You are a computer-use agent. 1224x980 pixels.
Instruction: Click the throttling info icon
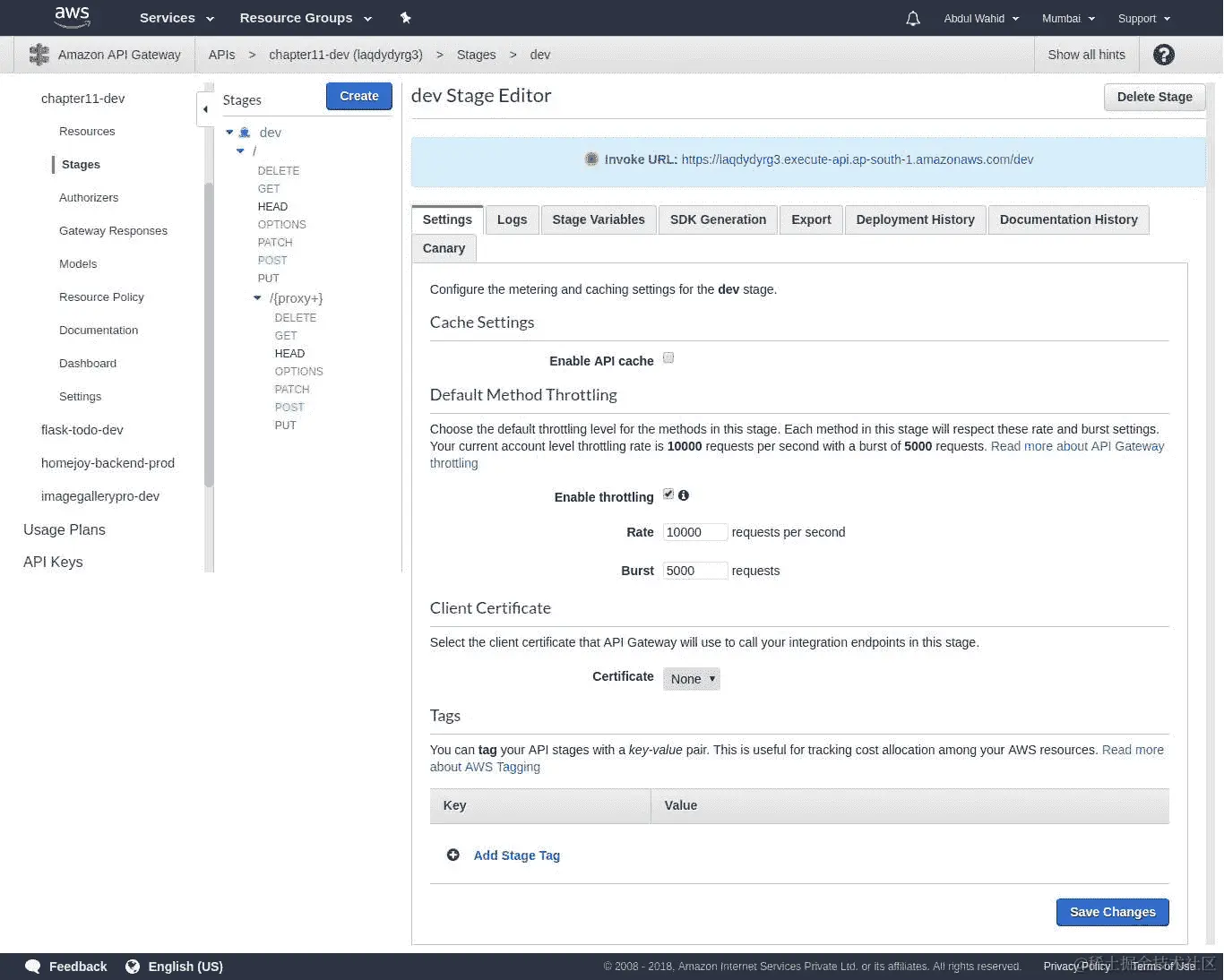click(x=684, y=495)
